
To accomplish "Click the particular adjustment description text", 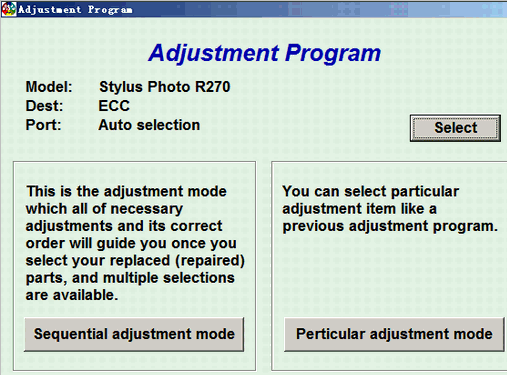I will 390,209.
